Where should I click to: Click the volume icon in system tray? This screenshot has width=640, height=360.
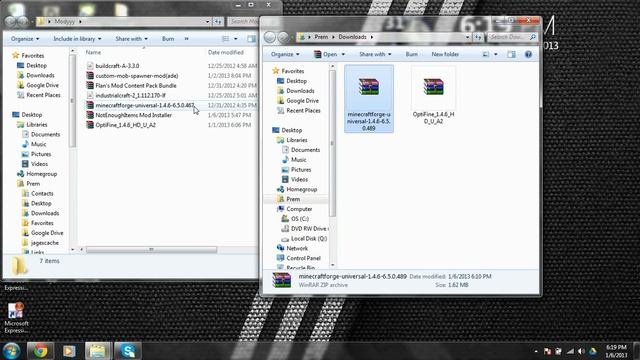pos(581,351)
